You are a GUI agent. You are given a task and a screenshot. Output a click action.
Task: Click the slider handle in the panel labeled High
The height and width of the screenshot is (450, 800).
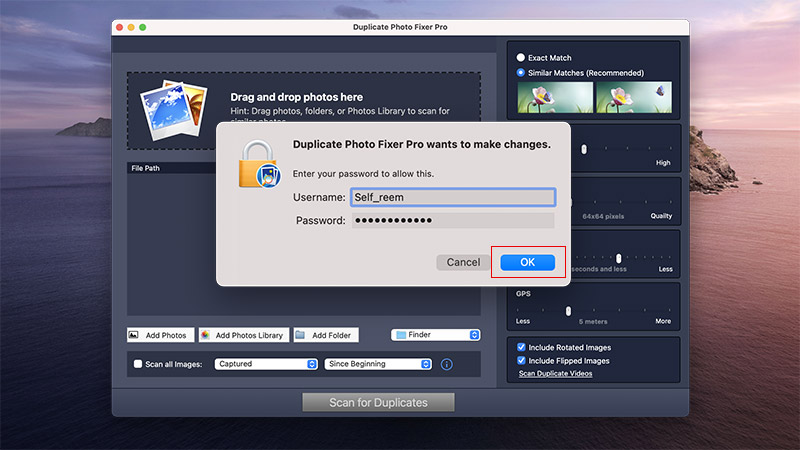pyautogui.click(x=584, y=149)
